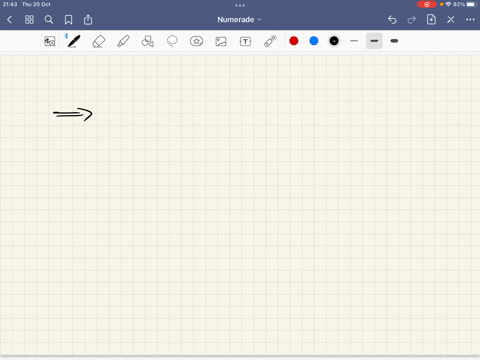Select the thinnest stroke width
Image resolution: width=480 pixels, height=360 pixels.
point(354,41)
